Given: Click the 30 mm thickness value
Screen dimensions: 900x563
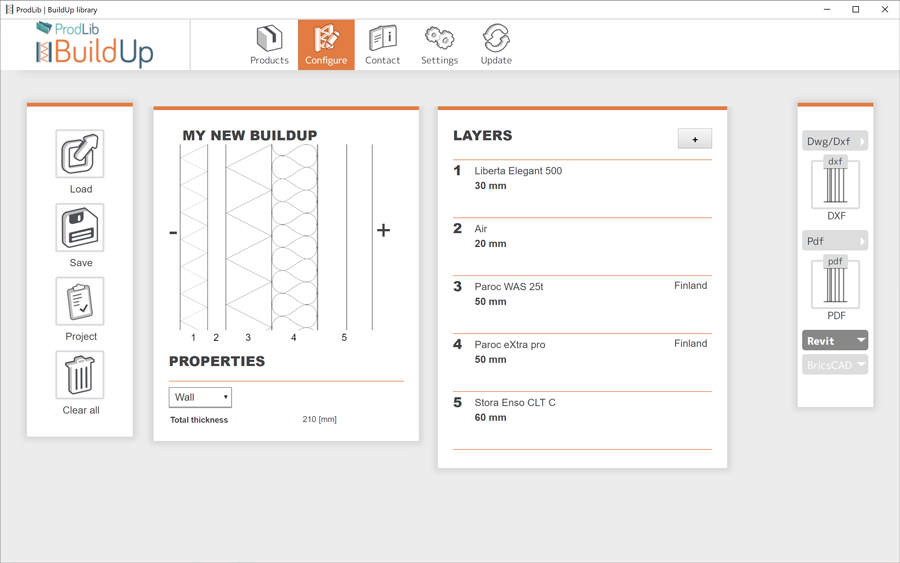Looking at the screenshot, I should 490,186.
